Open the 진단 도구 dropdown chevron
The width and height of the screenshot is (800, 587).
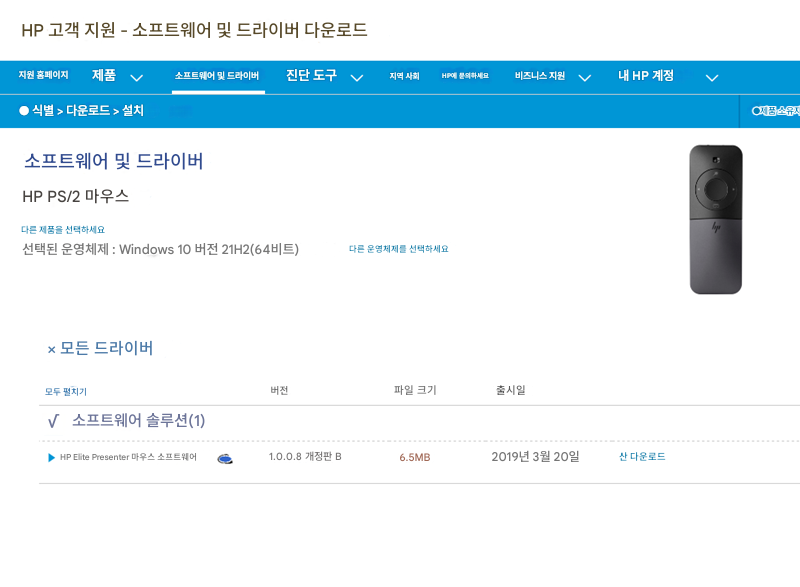(x=356, y=77)
